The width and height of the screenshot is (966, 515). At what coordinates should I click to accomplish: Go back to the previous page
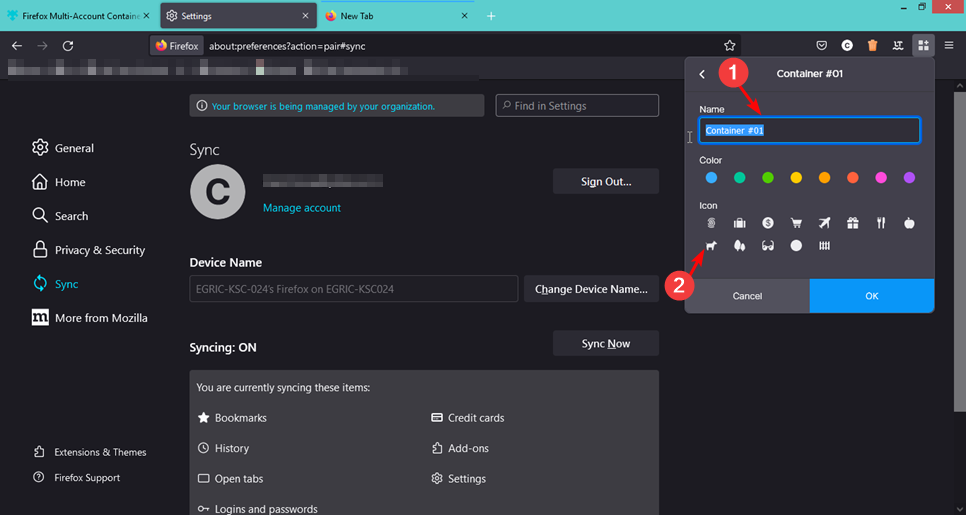point(17,46)
